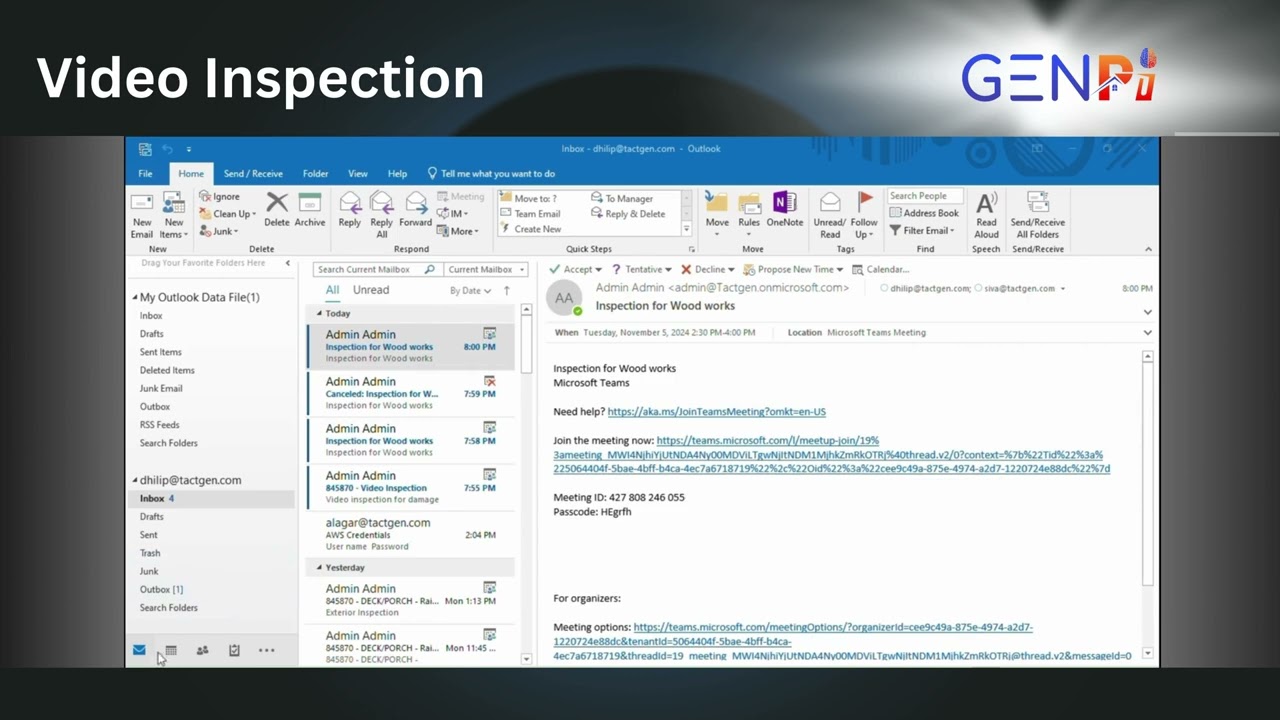Screen dimensions: 1280x720
Task: Click the navigation more options ellipsis
Action: (266, 650)
